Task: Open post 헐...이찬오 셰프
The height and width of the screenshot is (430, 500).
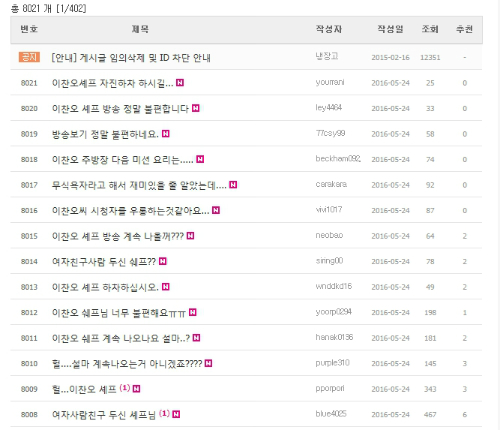Action: (84, 389)
